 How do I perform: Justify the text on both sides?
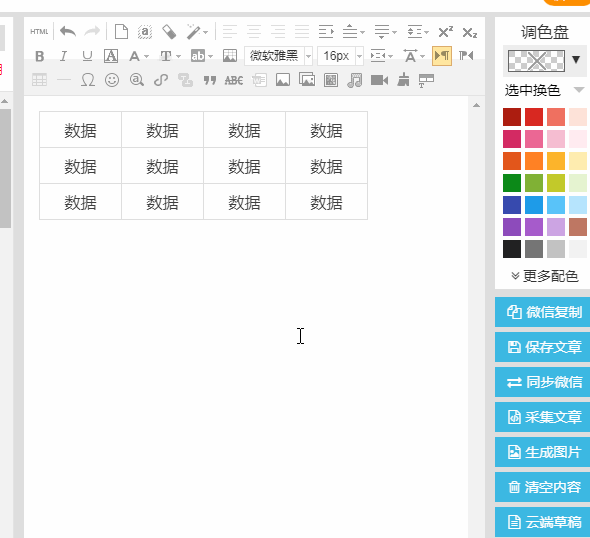click(302, 32)
